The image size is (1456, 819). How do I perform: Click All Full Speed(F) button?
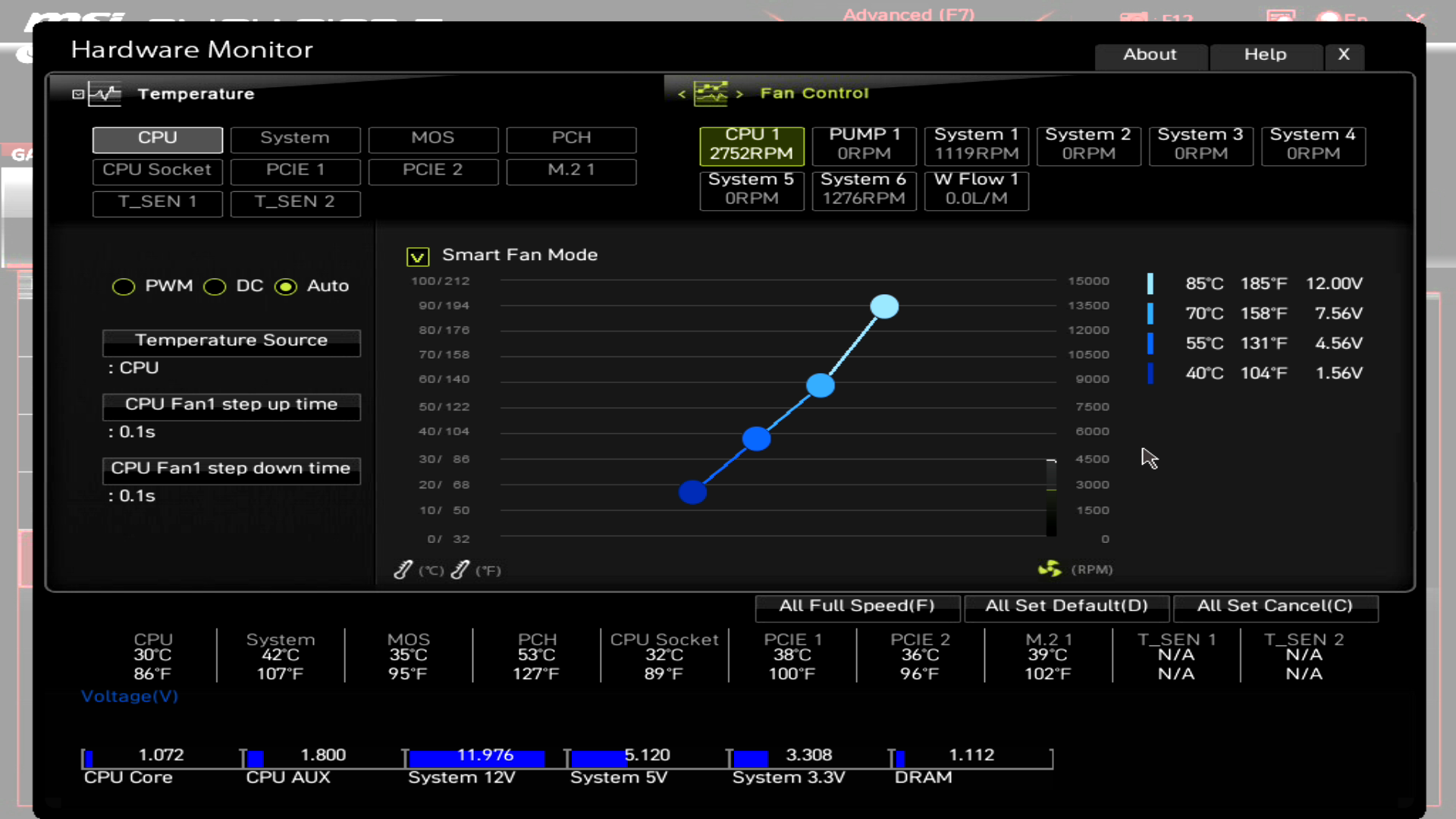click(857, 606)
